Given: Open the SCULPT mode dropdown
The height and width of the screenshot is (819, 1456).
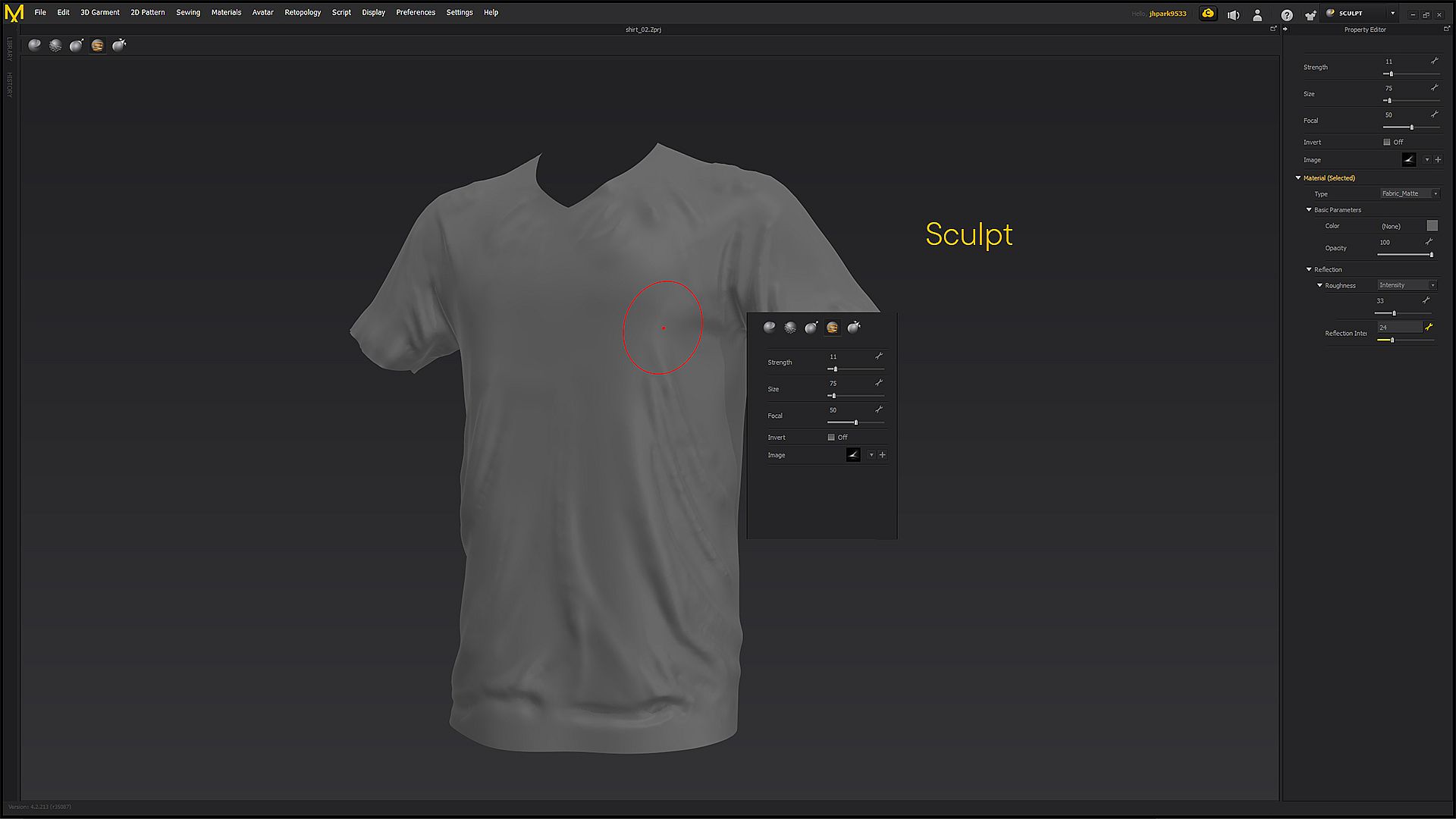Looking at the screenshot, I should tap(1392, 14).
